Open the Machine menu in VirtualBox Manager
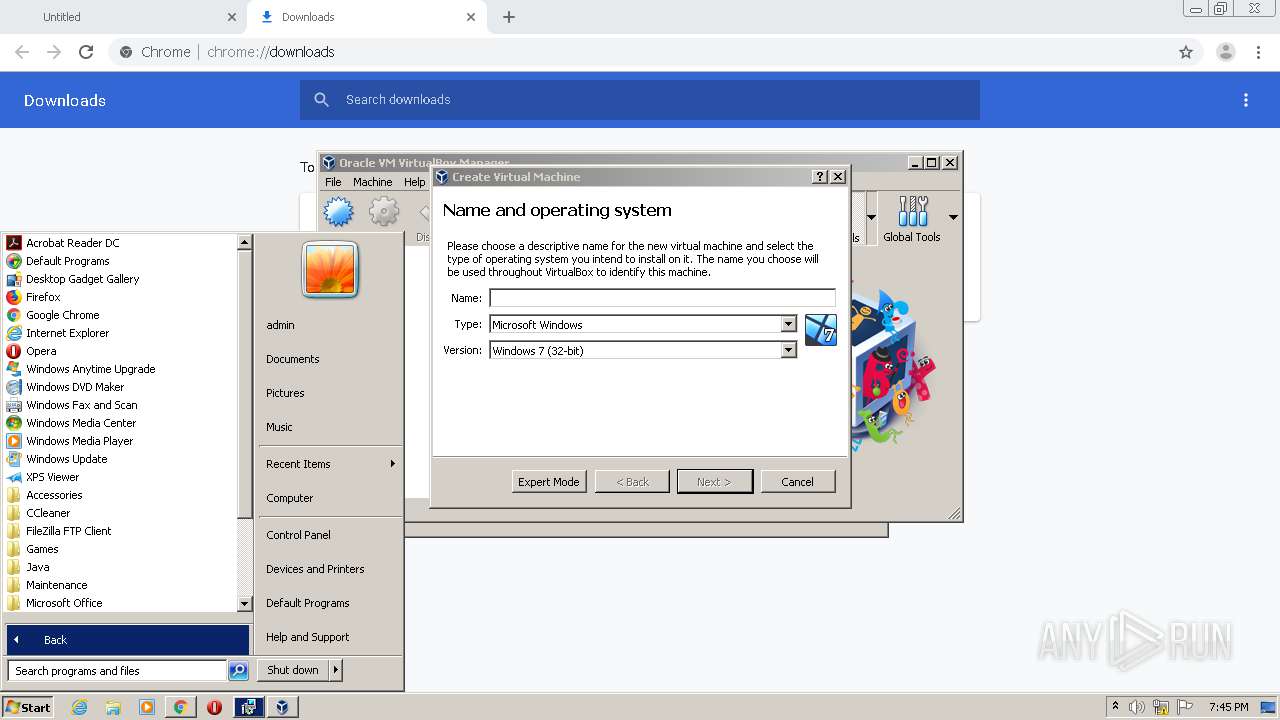This screenshot has width=1280, height=720. 372,182
